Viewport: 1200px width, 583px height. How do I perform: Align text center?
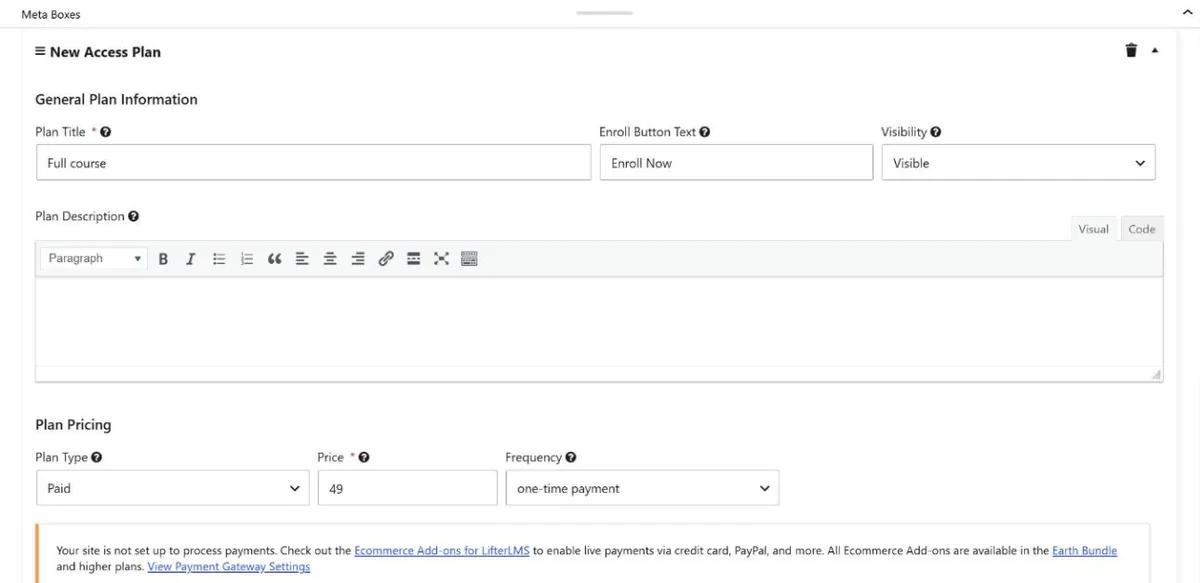[330, 259]
